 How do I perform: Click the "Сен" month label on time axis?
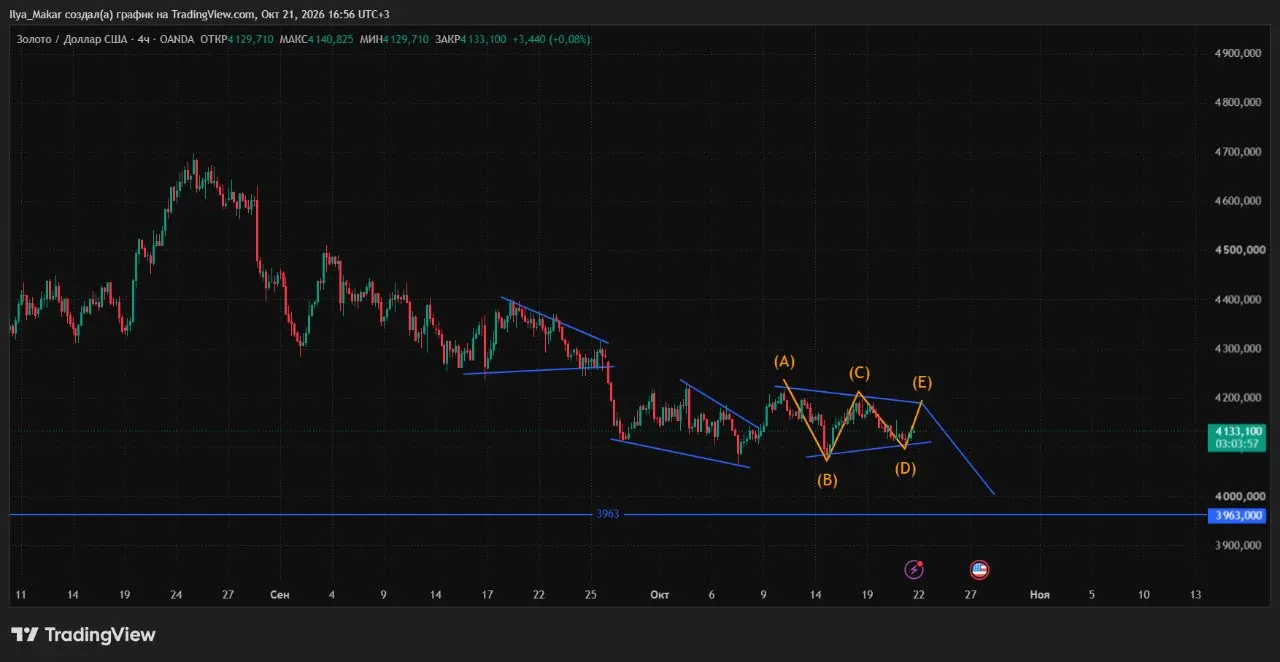click(280, 595)
